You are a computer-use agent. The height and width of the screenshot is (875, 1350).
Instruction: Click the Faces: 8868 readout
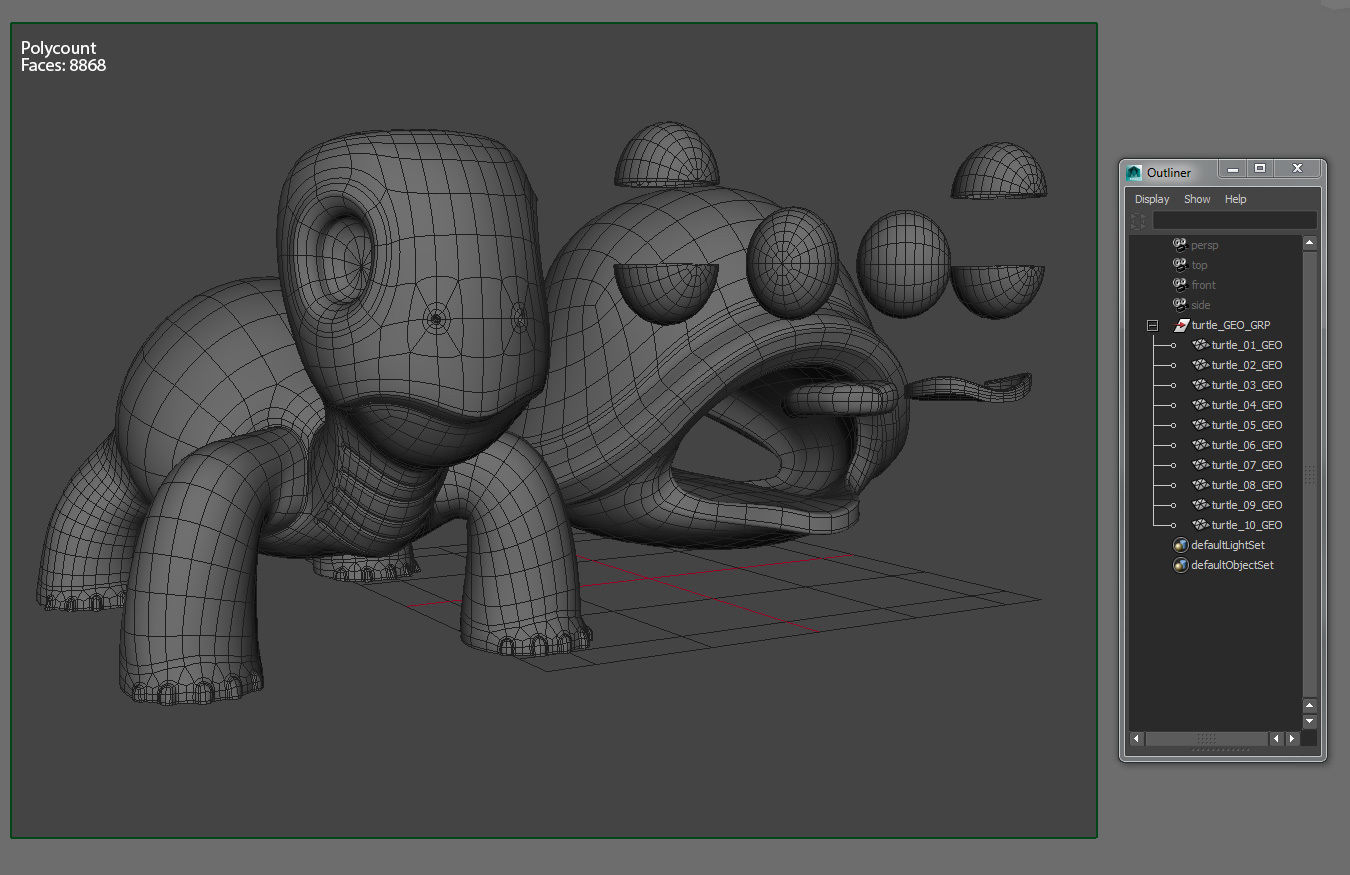pyautogui.click(x=63, y=65)
